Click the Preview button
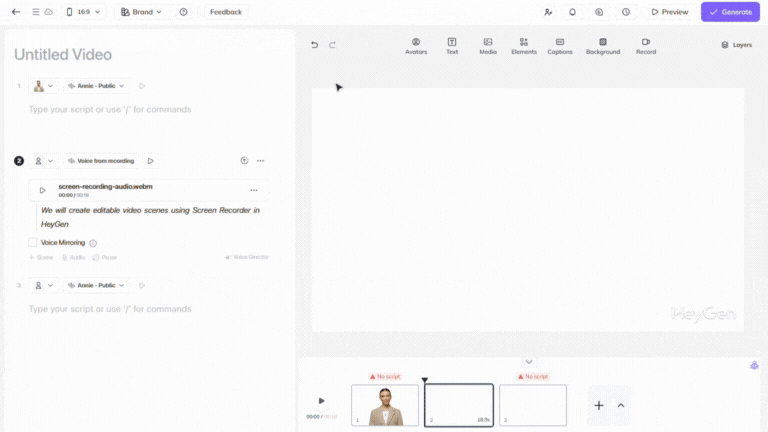Image resolution: width=768 pixels, height=432 pixels. pos(670,12)
